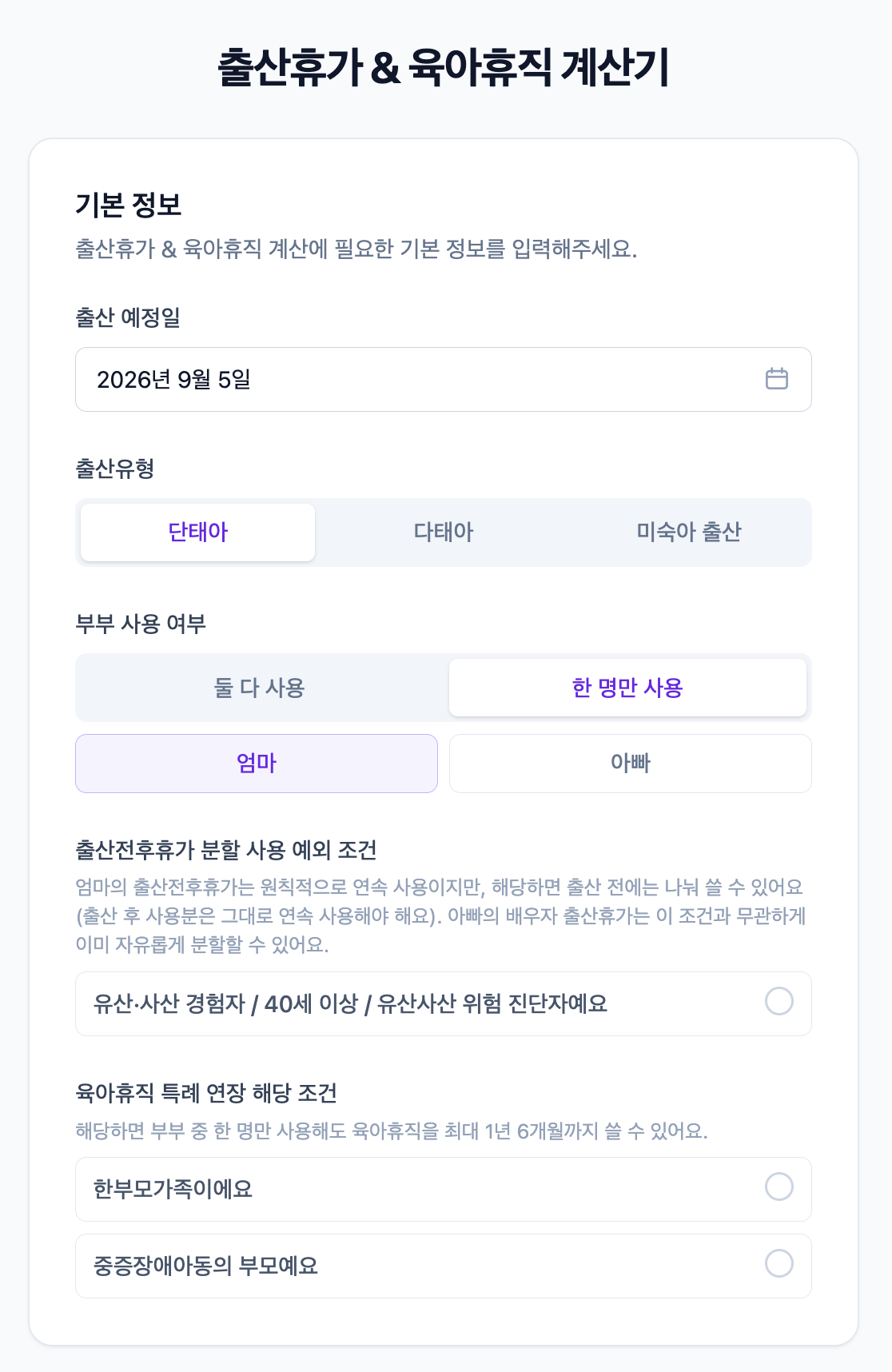Click the 육아휴직 특례 연장 해당 조건 heading
Viewport: 892px width, 1372px height.
point(206,1093)
